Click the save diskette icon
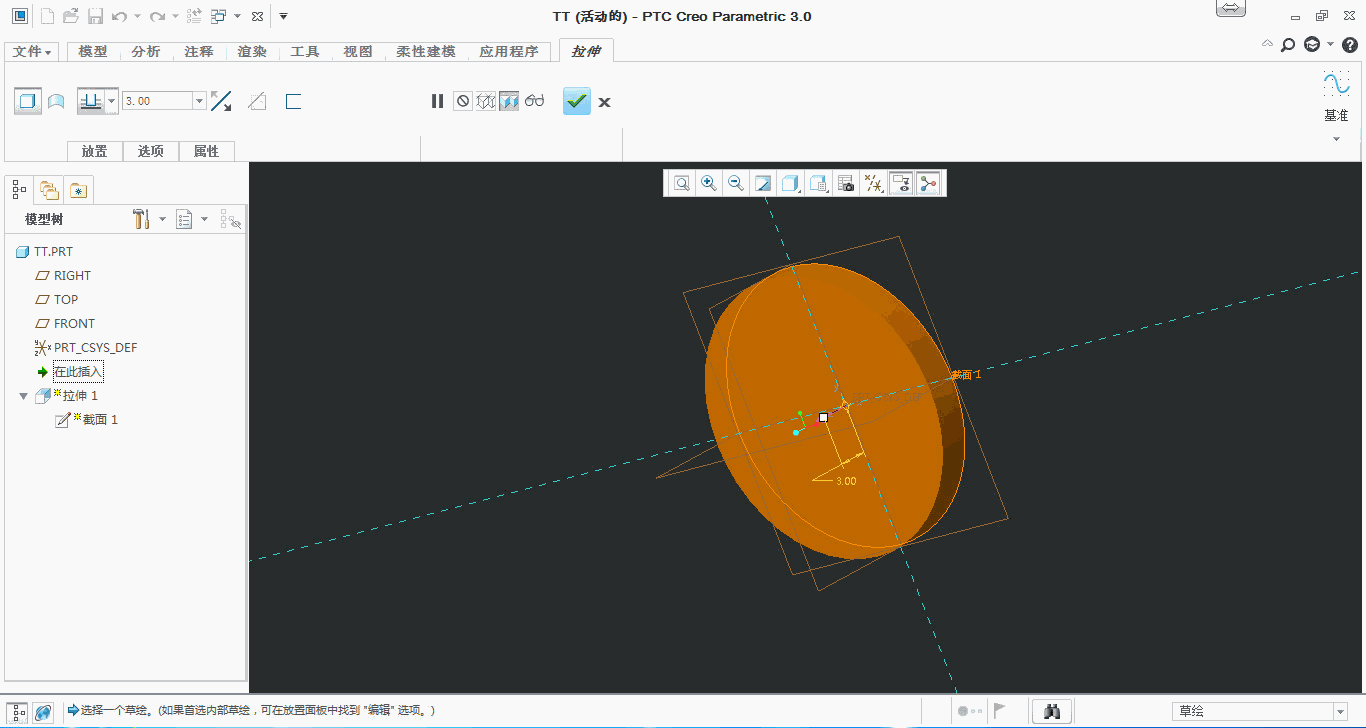1366x728 pixels. pyautogui.click(x=95, y=16)
